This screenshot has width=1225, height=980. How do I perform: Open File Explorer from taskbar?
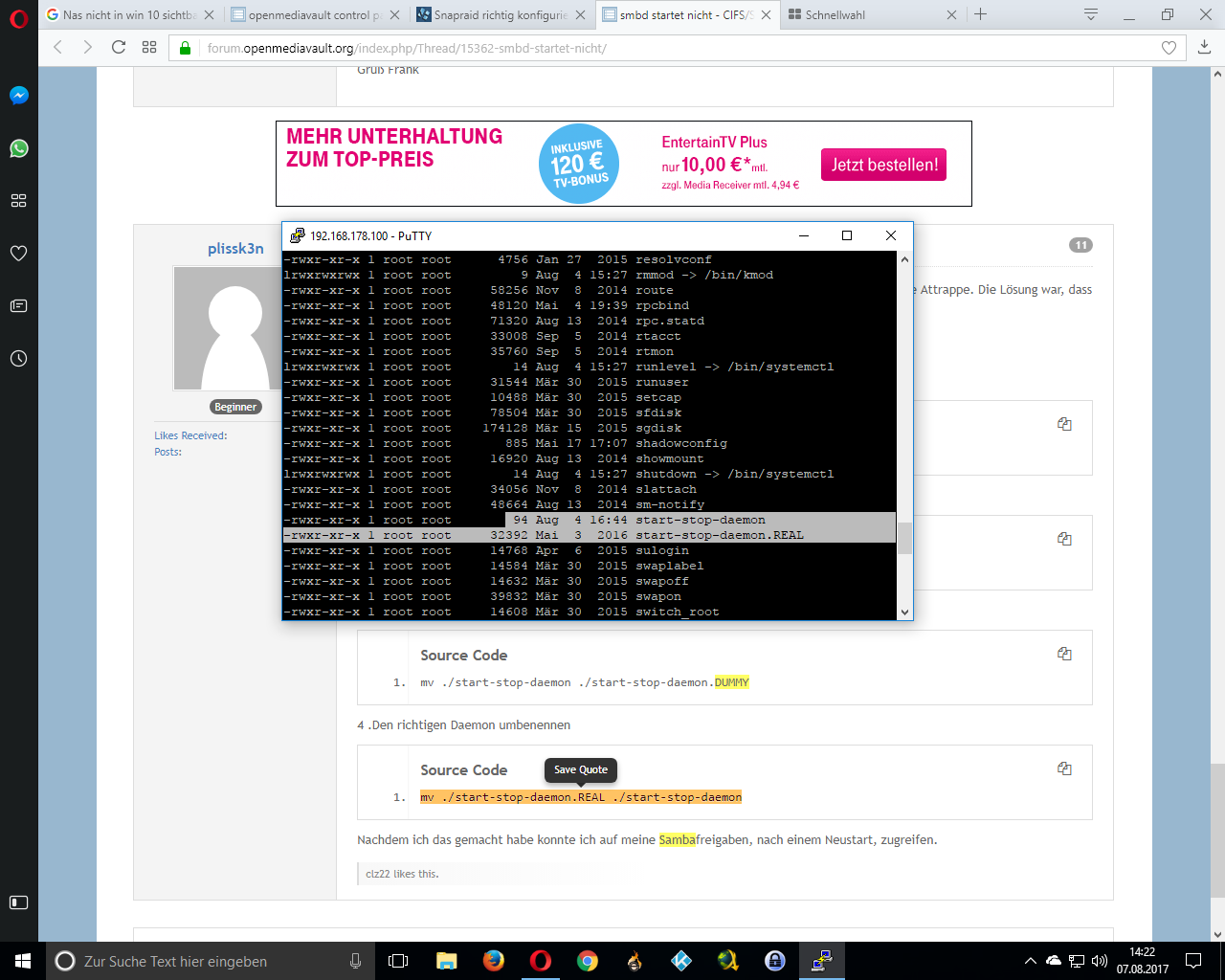point(446,961)
